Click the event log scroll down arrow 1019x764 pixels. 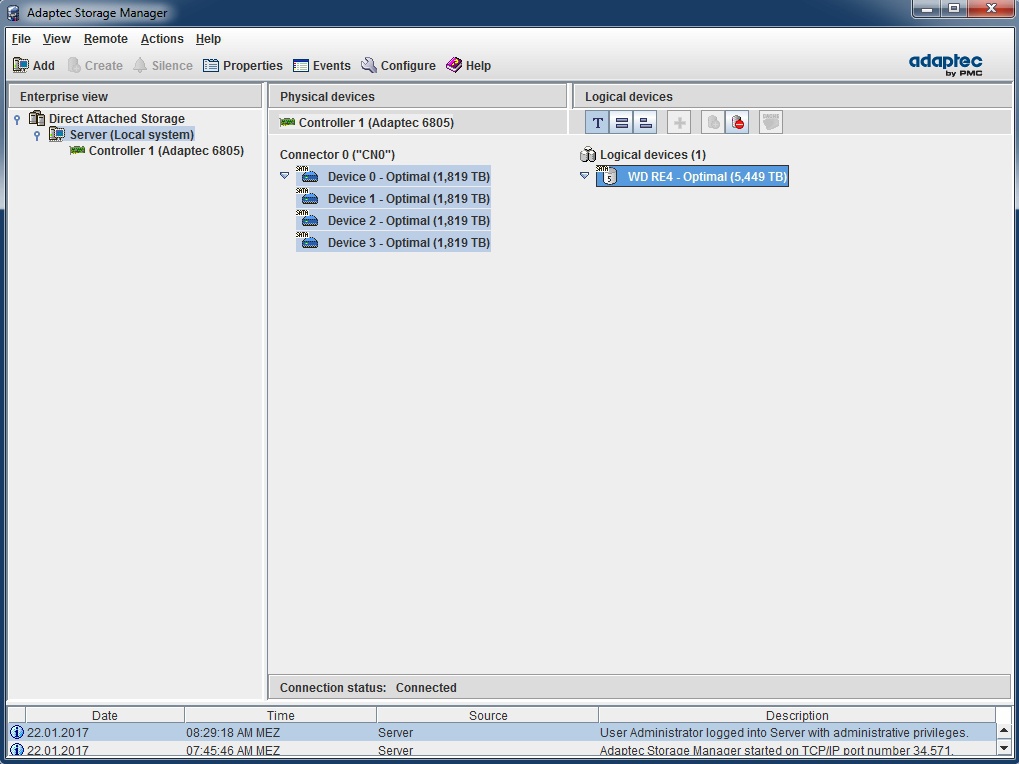[1004, 748]
